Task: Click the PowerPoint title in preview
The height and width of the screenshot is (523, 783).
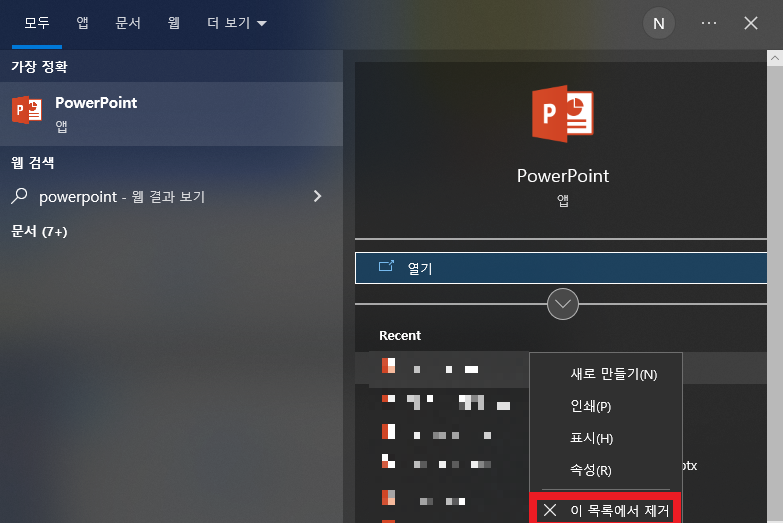Action: 563,176
